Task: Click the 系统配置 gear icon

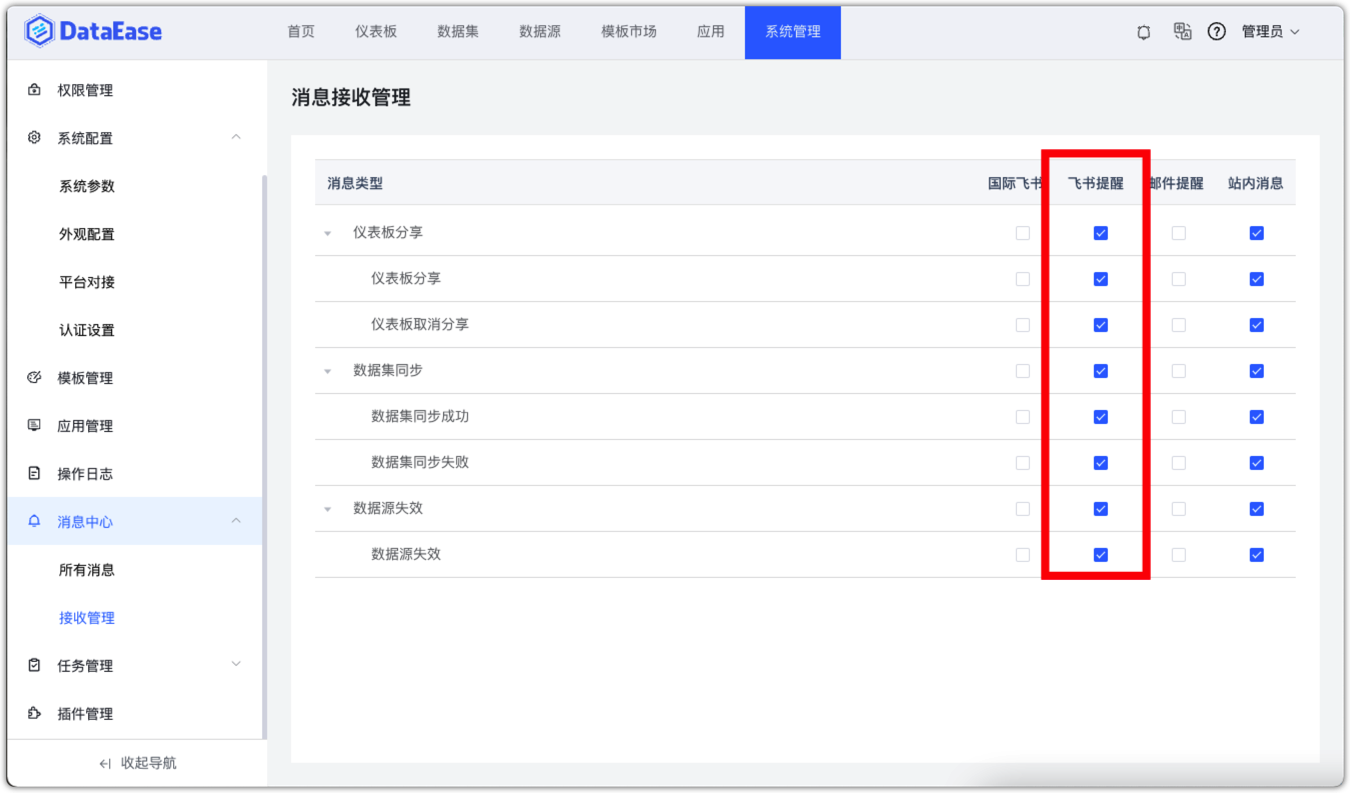Action: tap(35, 138)
